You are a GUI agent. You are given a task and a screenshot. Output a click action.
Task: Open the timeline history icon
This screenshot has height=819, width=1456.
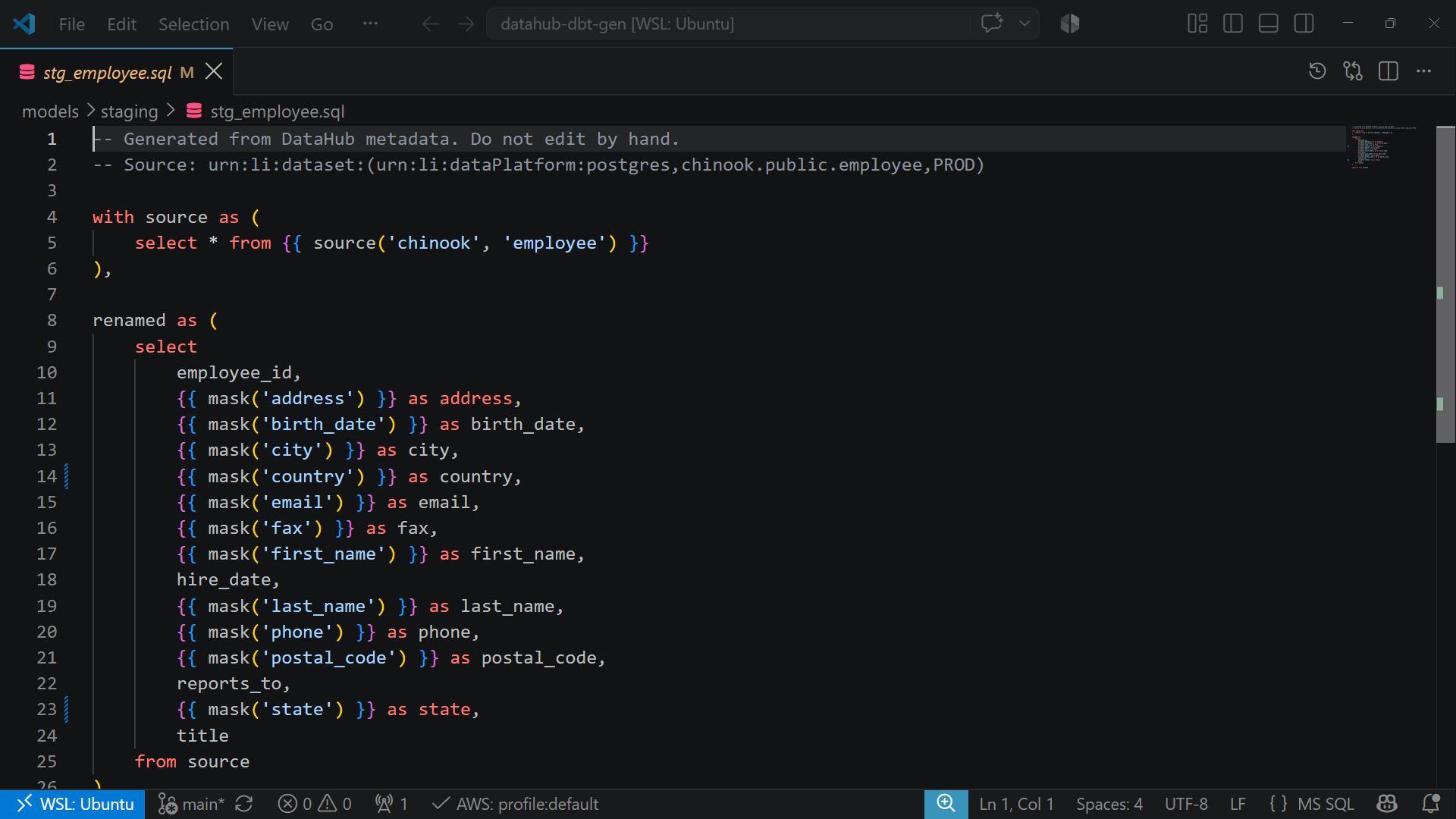pyautogui.click(x=1317, y=71)
